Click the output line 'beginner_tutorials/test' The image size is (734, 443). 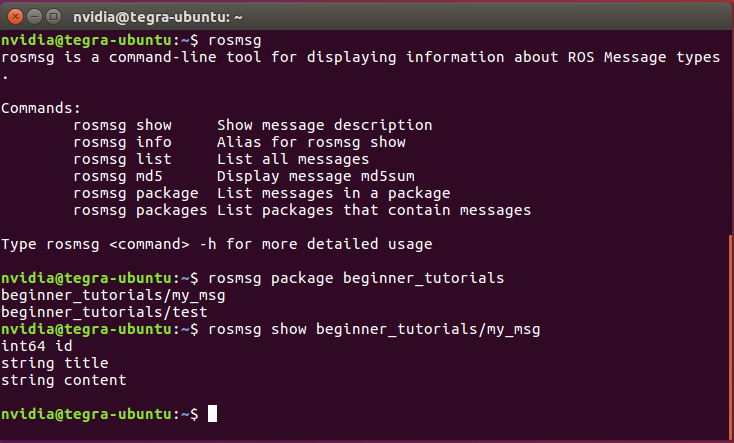click(104, 312)
